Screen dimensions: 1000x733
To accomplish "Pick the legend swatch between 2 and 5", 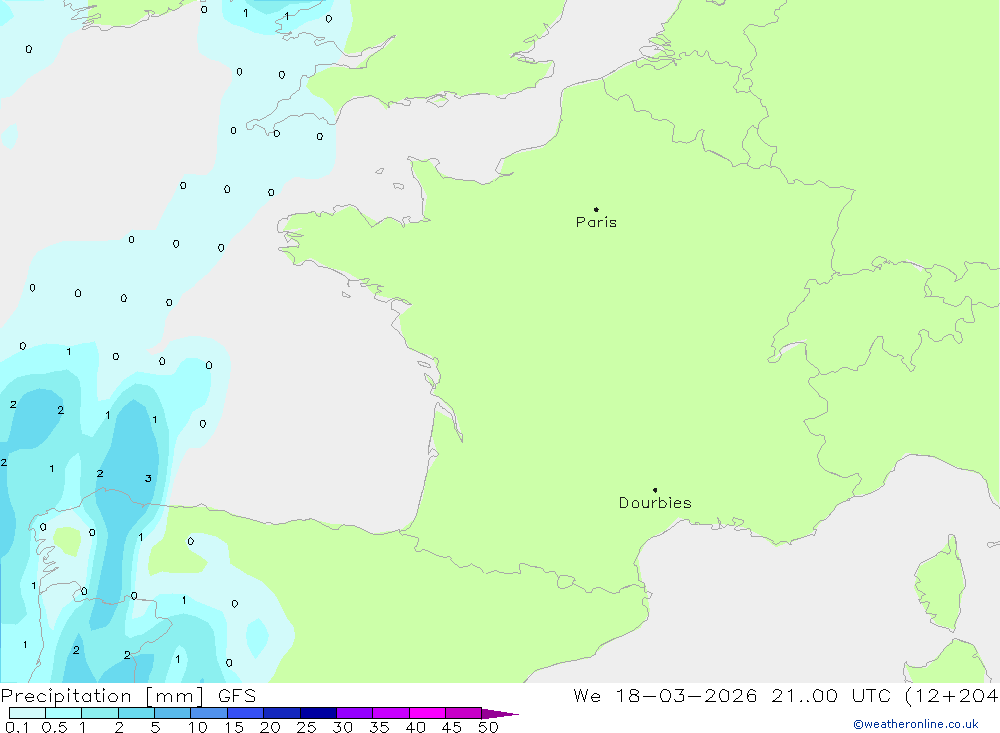I will coord(136,713).
